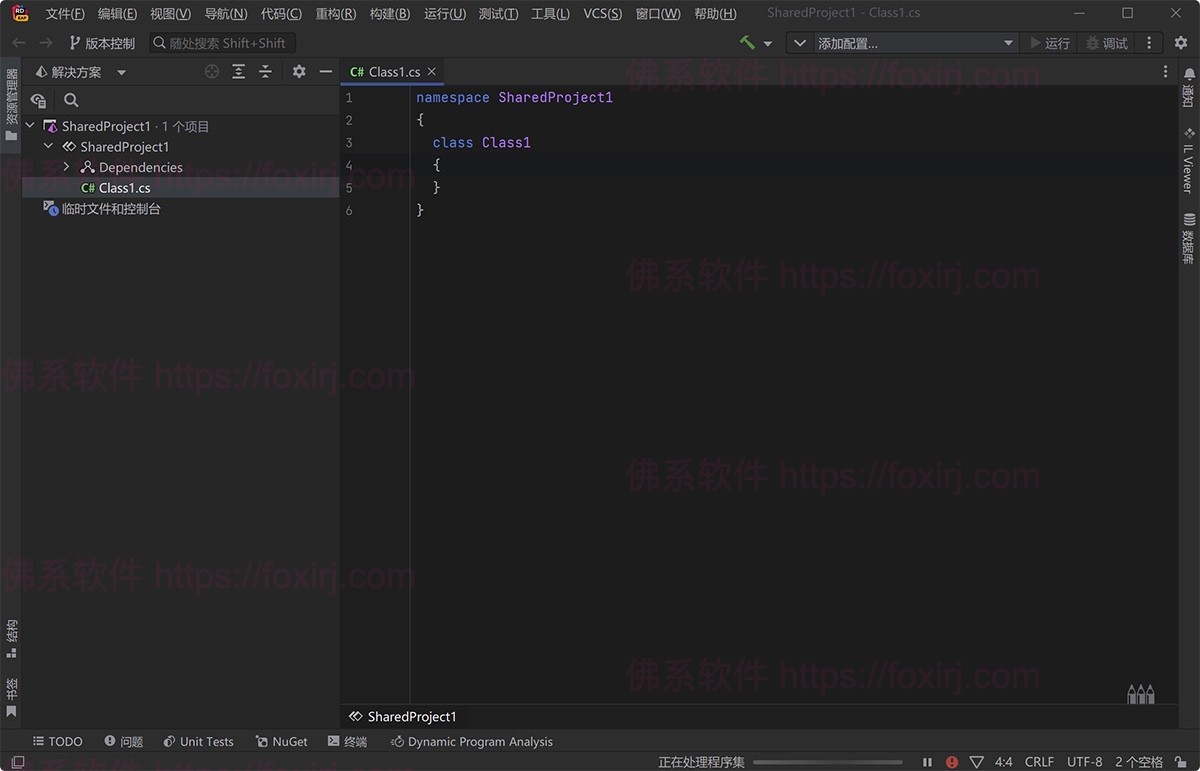Viewport: 1200px width, 771px height.
Task: Expand the Dependencies node
Action: point(66,167)
